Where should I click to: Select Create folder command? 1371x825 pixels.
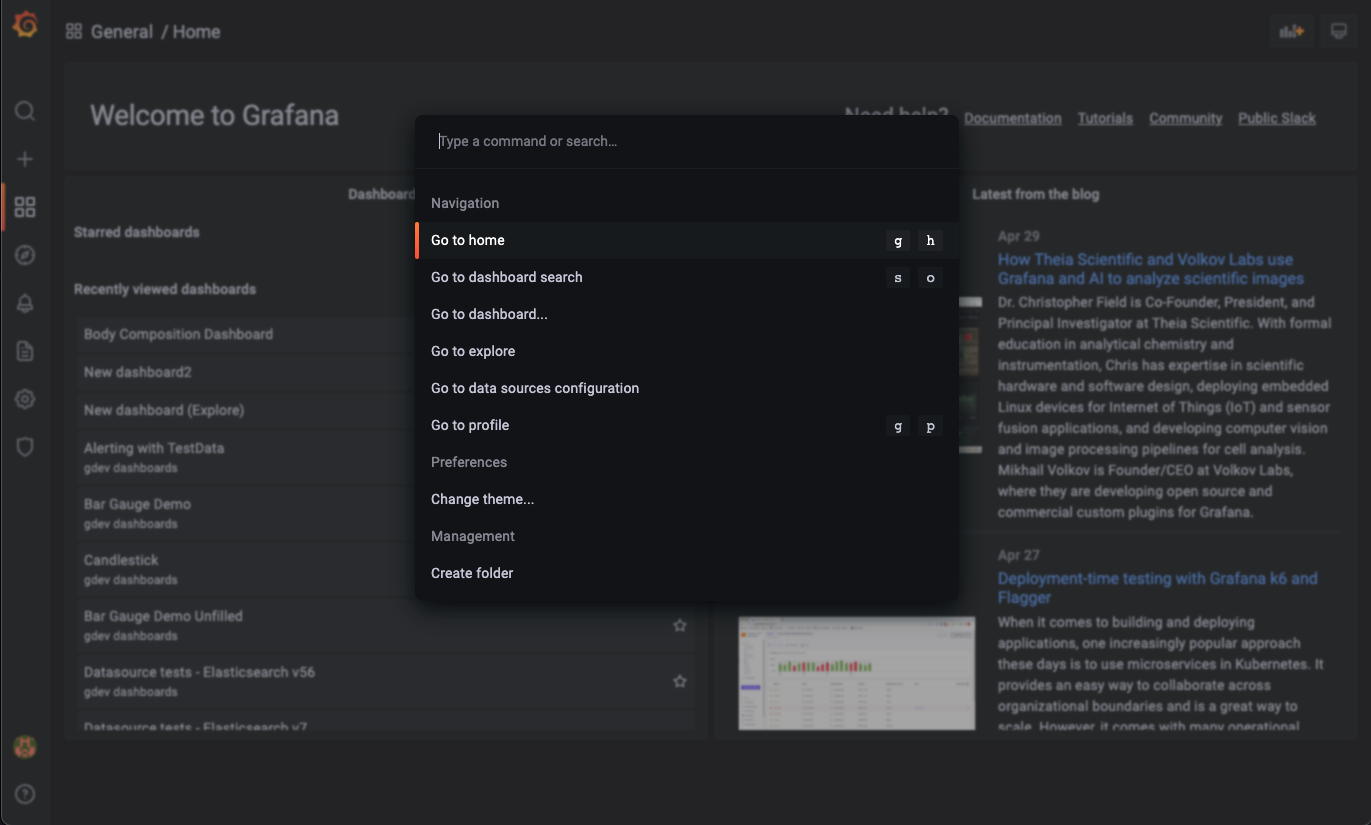472,573
